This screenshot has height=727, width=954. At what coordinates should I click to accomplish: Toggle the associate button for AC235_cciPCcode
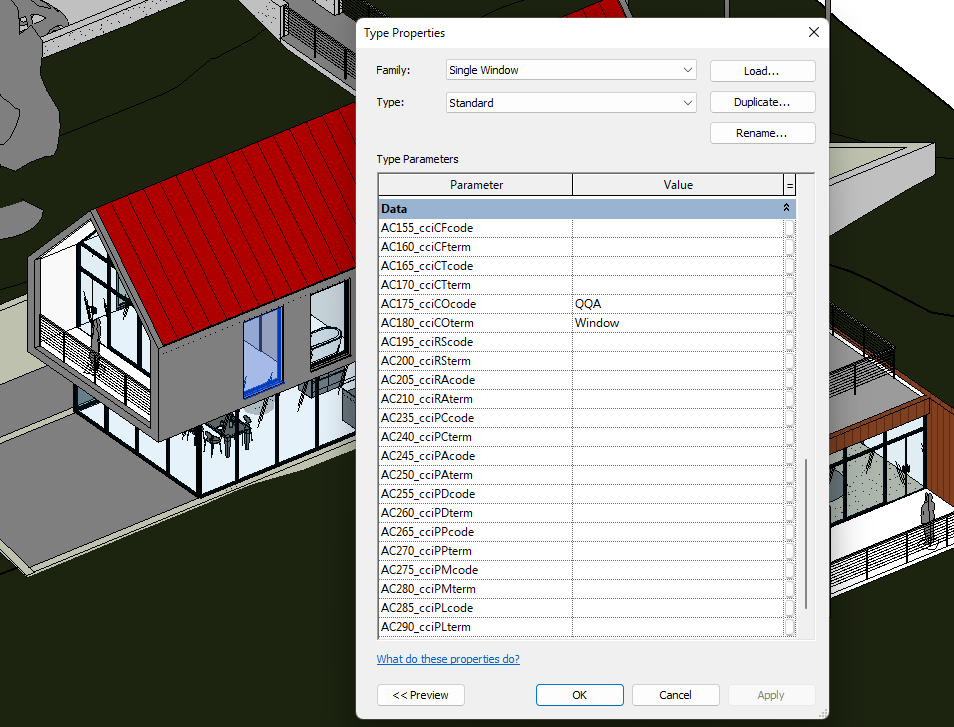[789, 418]
